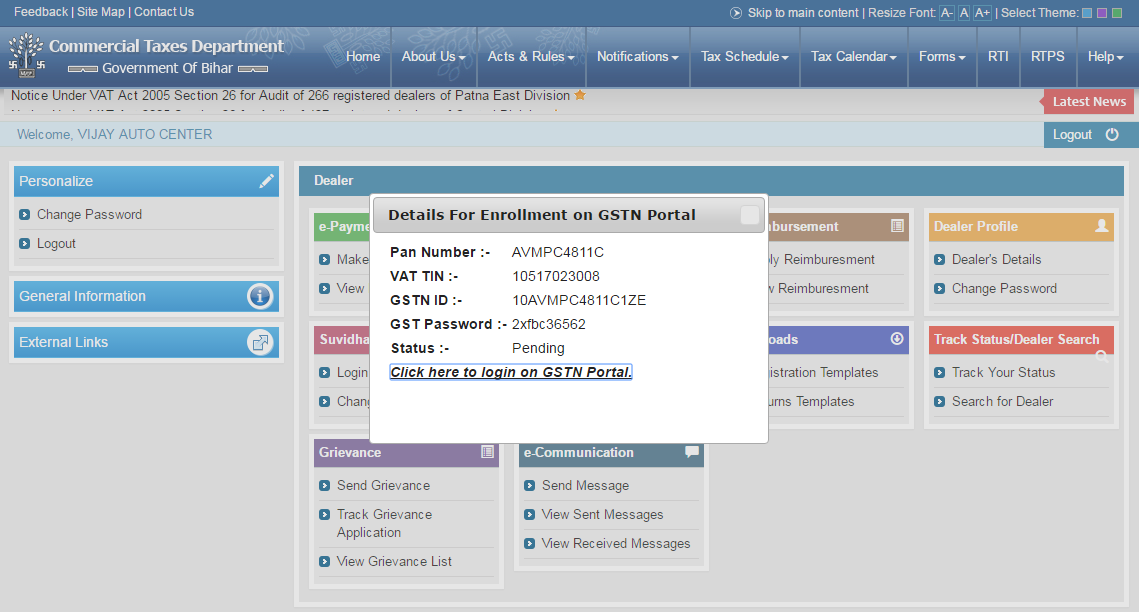Image resolution: width=1139 pixels, height=612 pixels.
Task: Expand the About Us dropdown menu
Action: 433,57
